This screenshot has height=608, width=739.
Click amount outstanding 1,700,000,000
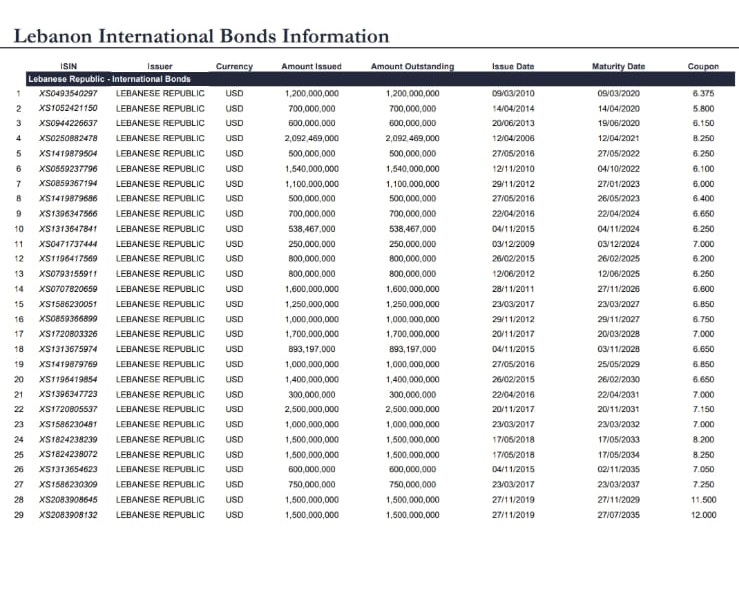click(412, 334)
